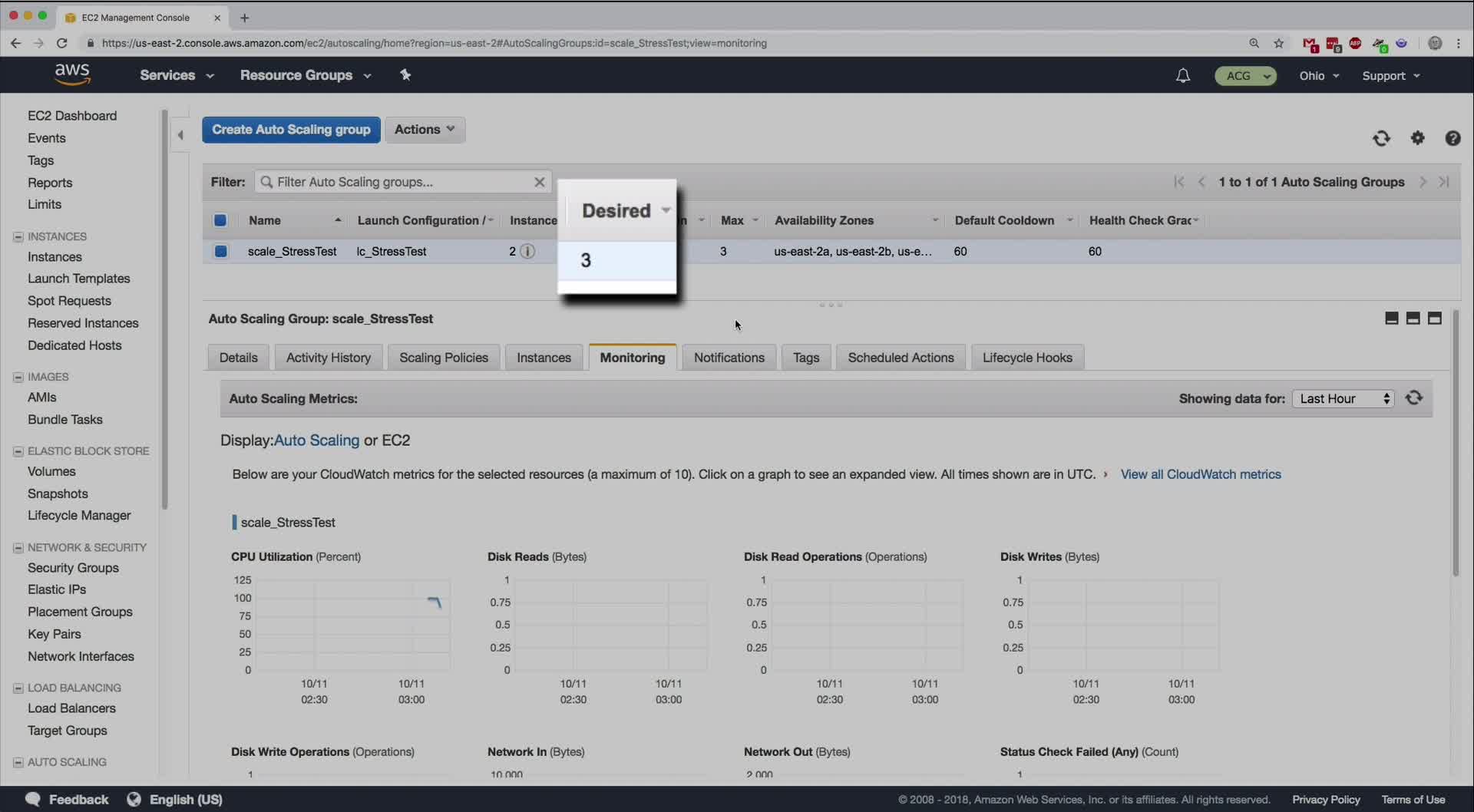The width and height of the screenshot is (1474, 812).
Task: Clear the filter with the X icon
Action: 540,182
